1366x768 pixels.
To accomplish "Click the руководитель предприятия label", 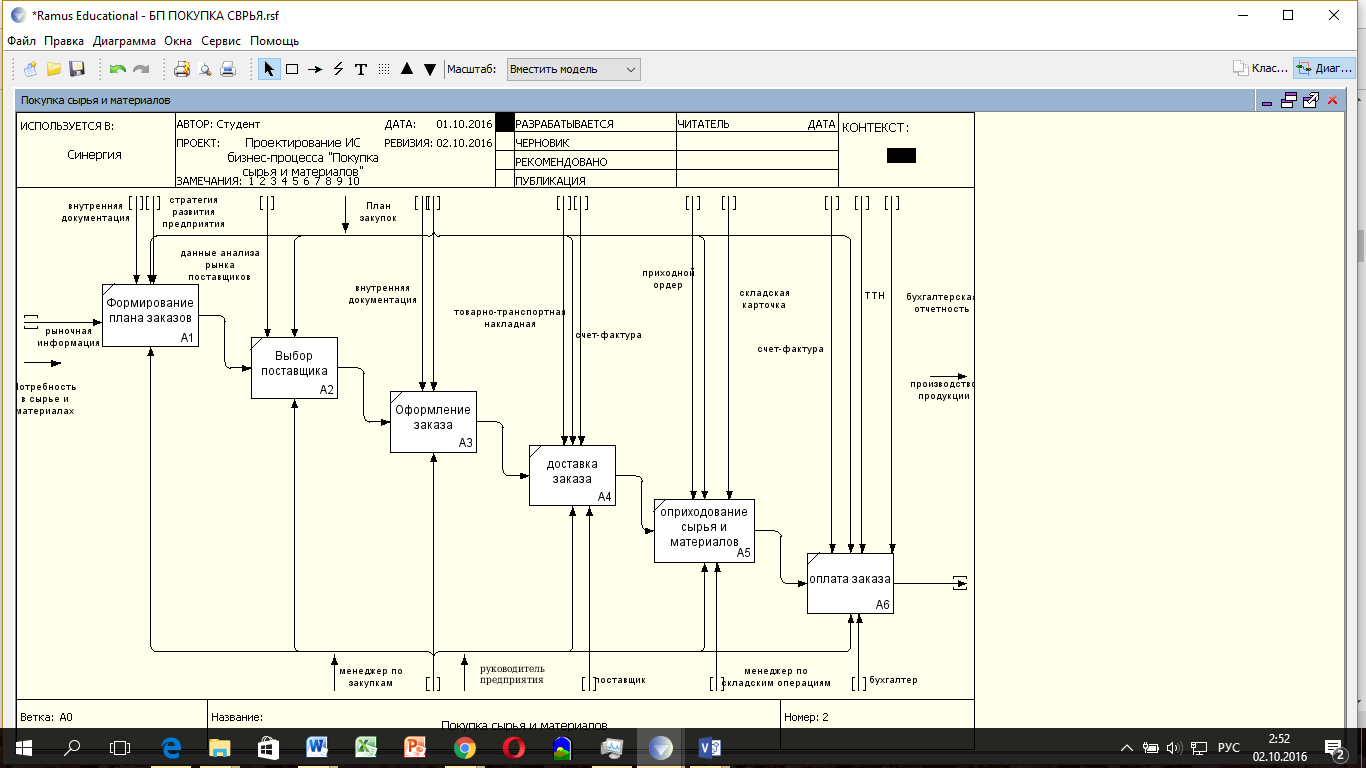I will point(512,674).
